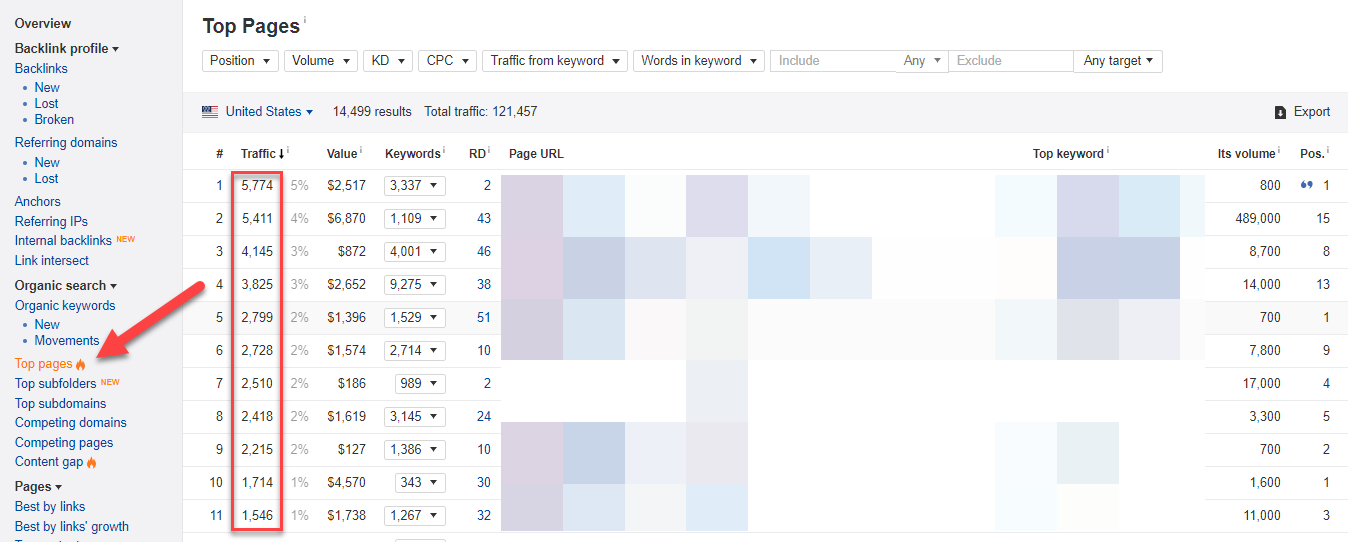Click the Pos. column header
Image resolution: width=1348 pixels, height=542 pixels.
(1312, 154)
